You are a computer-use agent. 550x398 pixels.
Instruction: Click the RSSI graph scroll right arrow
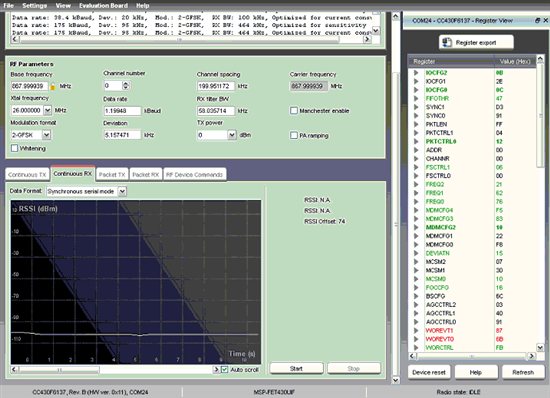coord(216,370)
